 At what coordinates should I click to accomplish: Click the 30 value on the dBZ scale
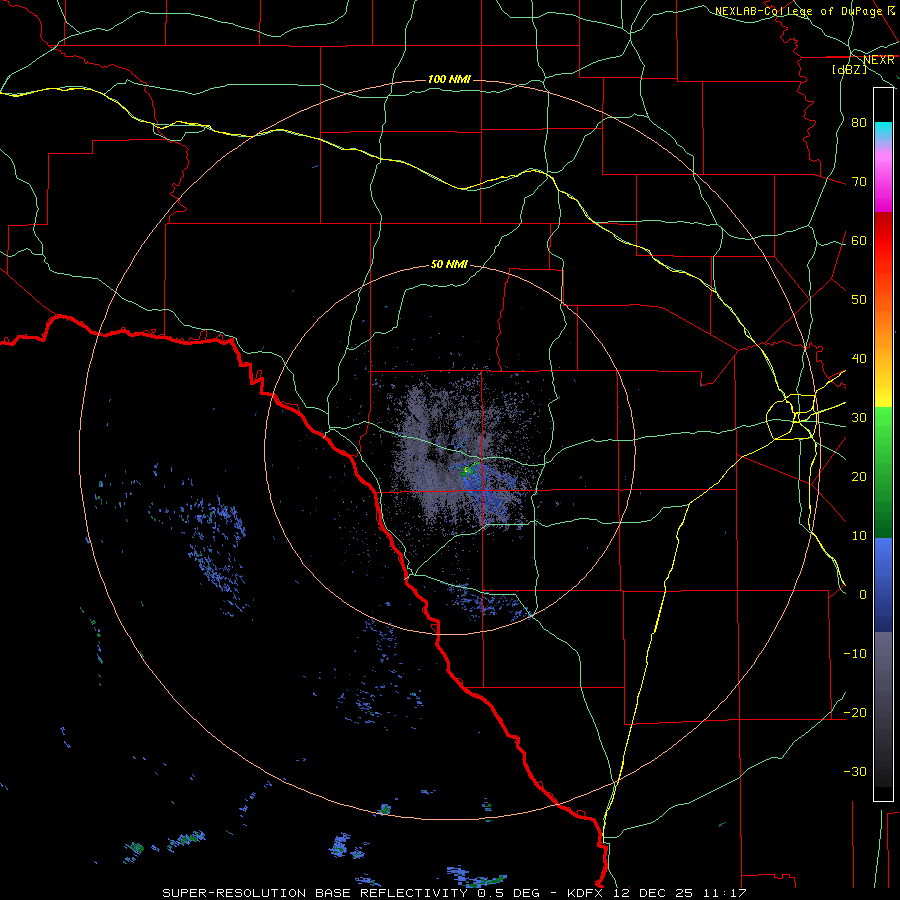point(859,418)
